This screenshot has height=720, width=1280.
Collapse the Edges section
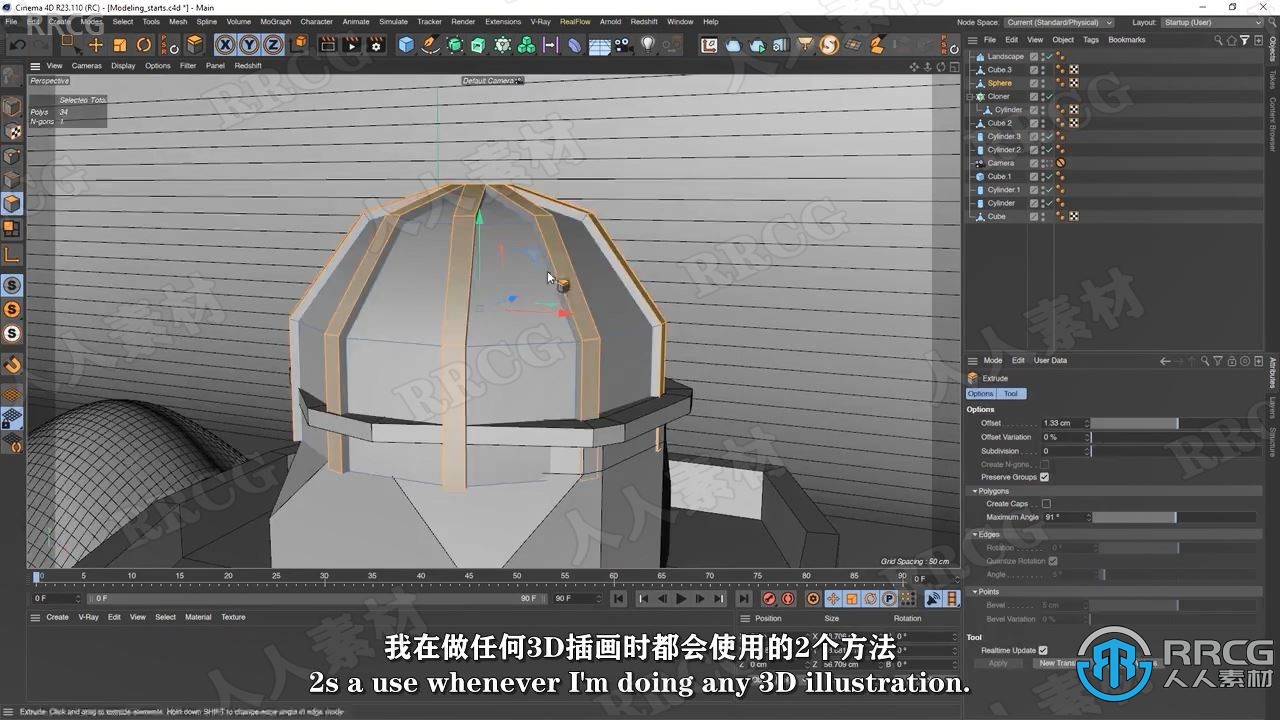[x=975, y=535]
